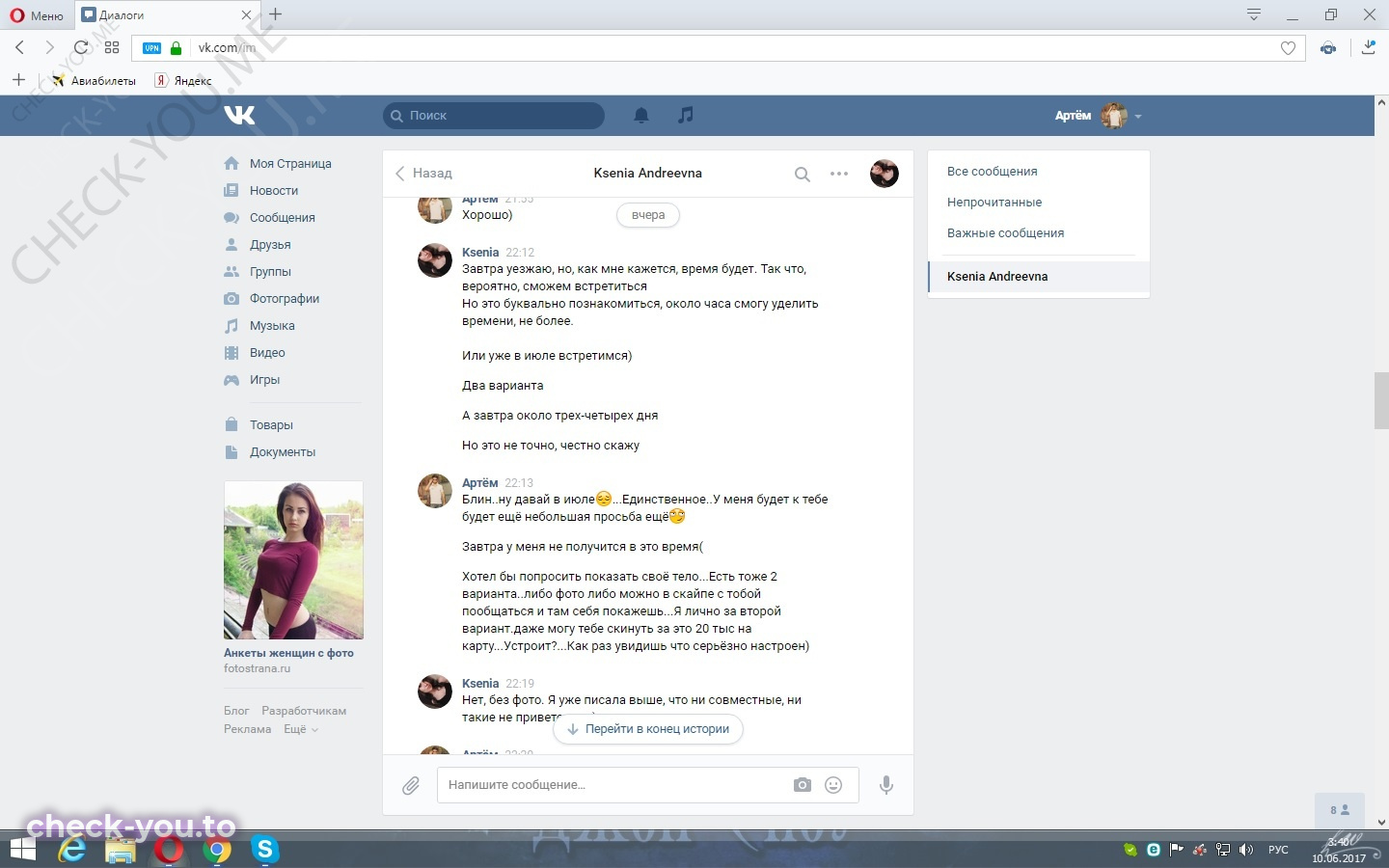Expand Артём profile dropdown
This screenshot has width=1389, height=868.
(x=1099, y=116)
